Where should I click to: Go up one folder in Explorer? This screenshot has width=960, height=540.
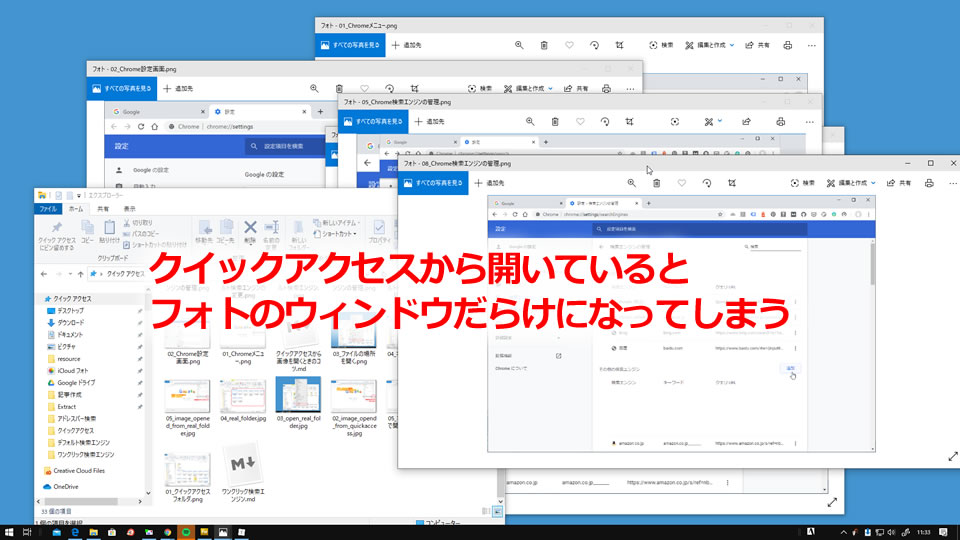[x=80, y=274]
